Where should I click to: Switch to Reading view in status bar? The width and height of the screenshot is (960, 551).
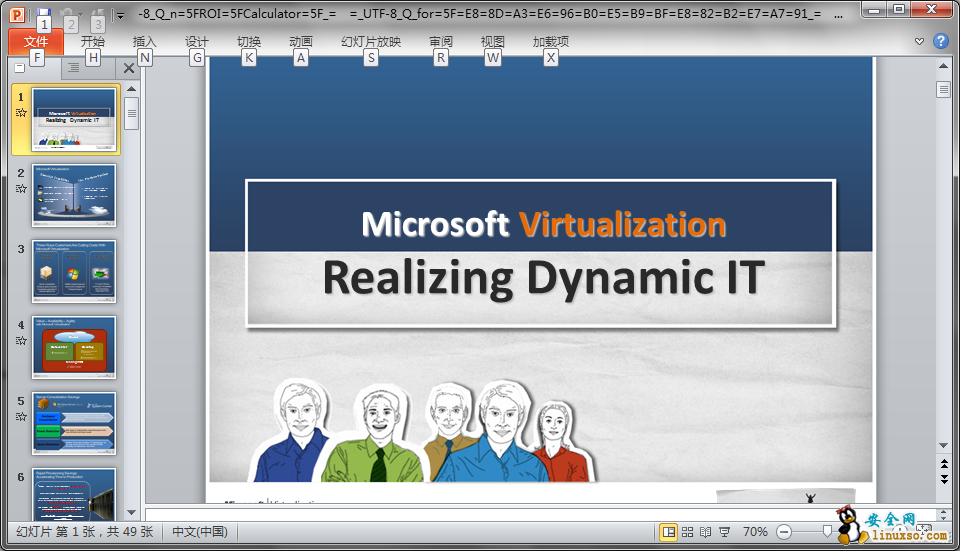[x=705, y=532]
